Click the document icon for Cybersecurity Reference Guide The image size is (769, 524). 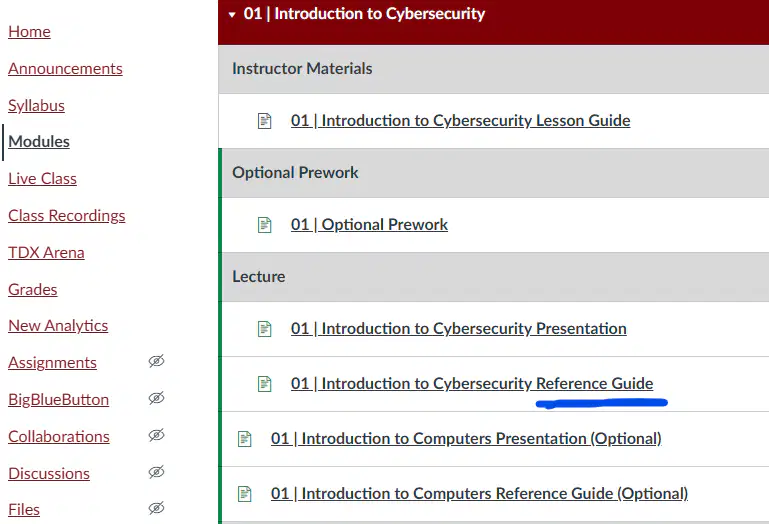tap(264, 384)
